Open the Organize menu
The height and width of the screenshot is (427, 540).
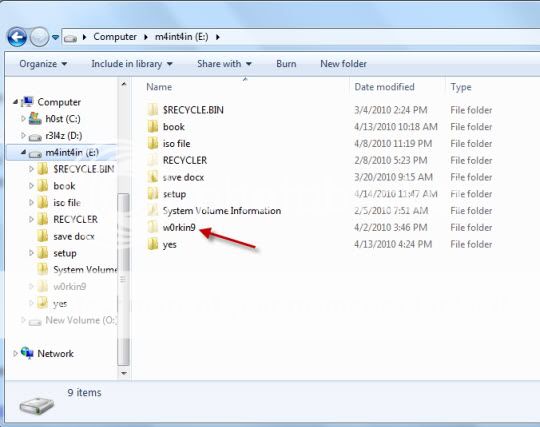(x=43, y=64)
